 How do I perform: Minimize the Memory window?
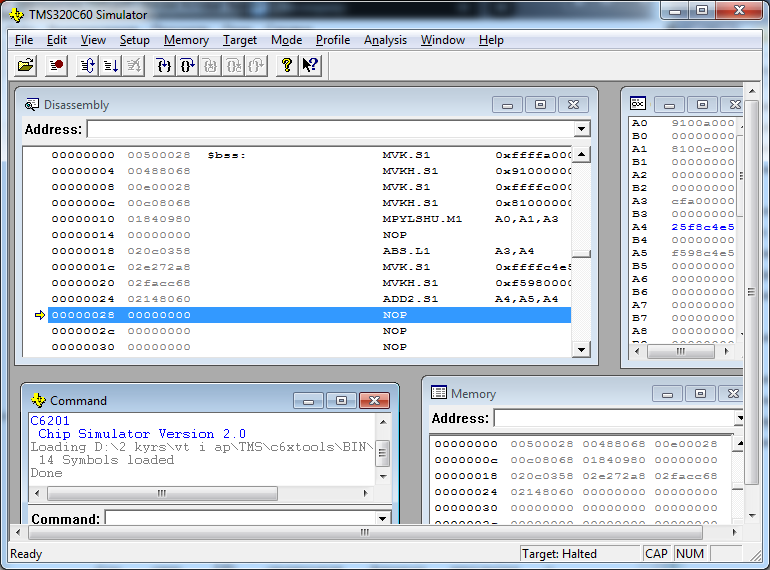point(667,394)
